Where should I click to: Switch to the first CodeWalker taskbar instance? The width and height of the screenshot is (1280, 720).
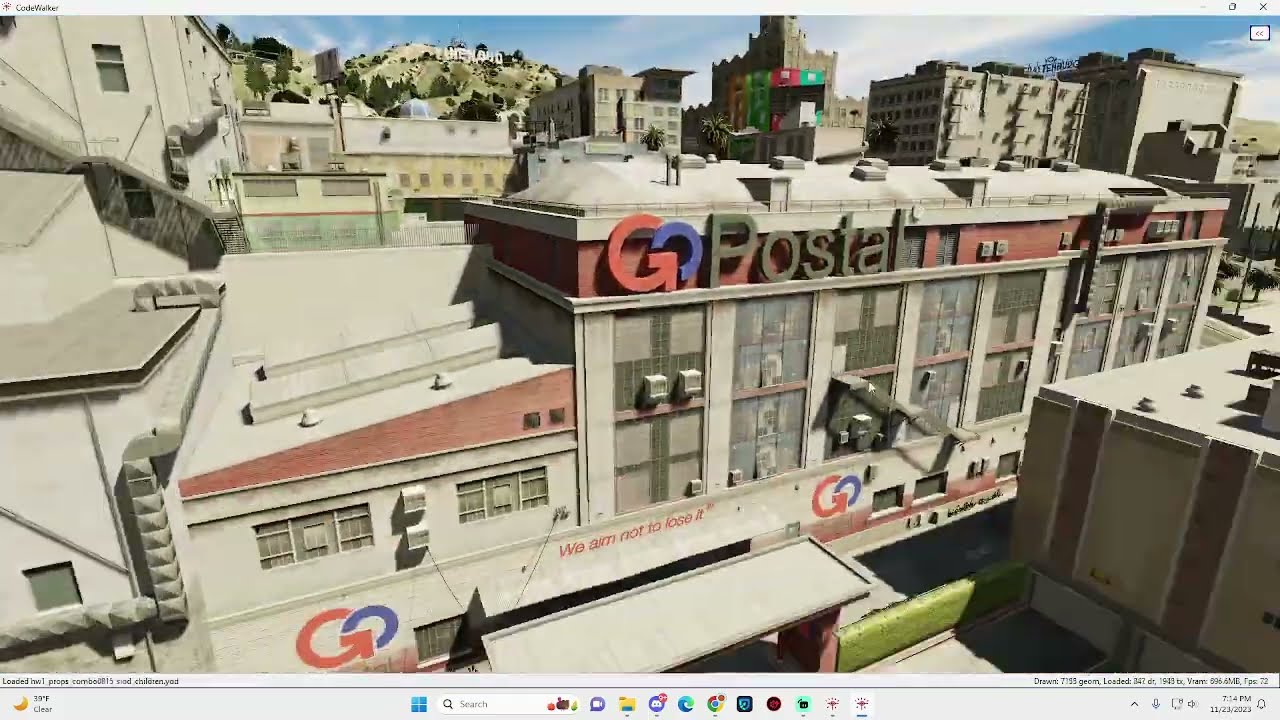(x=833, y=704)
